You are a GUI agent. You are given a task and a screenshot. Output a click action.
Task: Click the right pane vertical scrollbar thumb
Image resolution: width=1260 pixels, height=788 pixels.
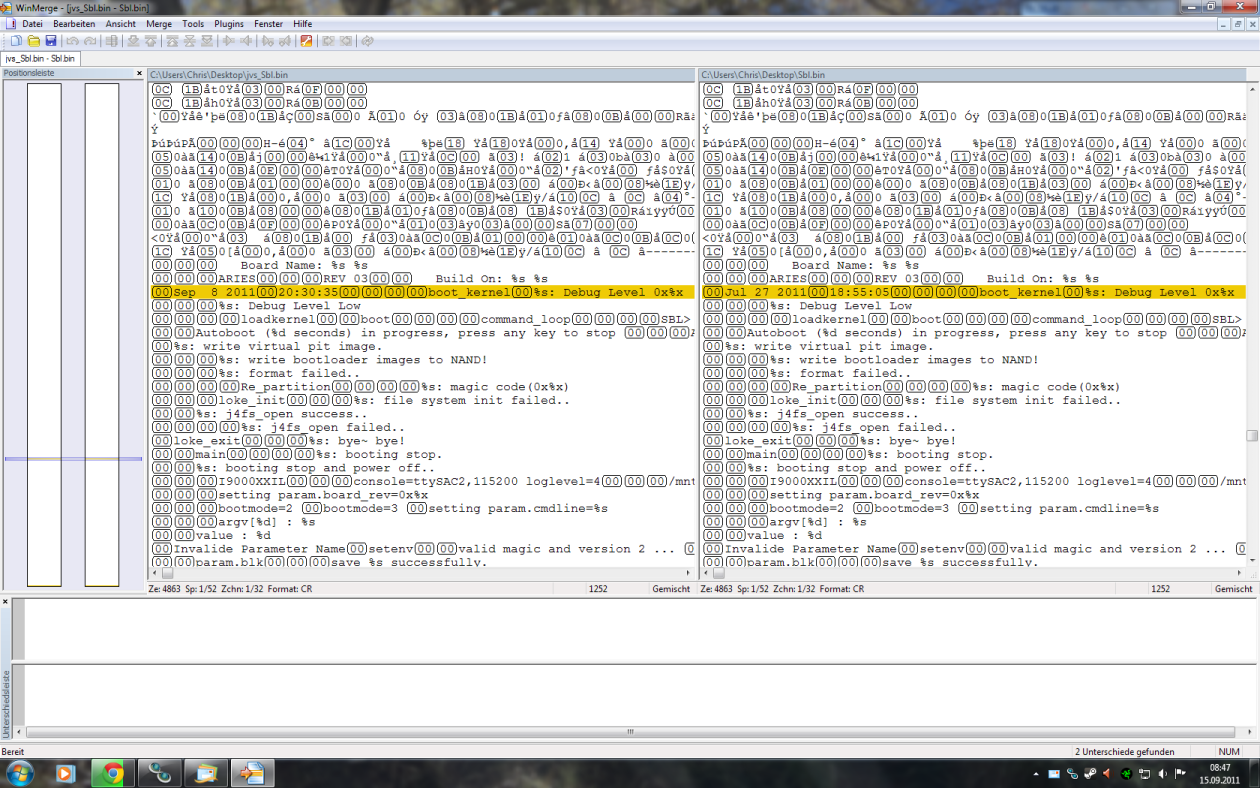point(1251,435)
